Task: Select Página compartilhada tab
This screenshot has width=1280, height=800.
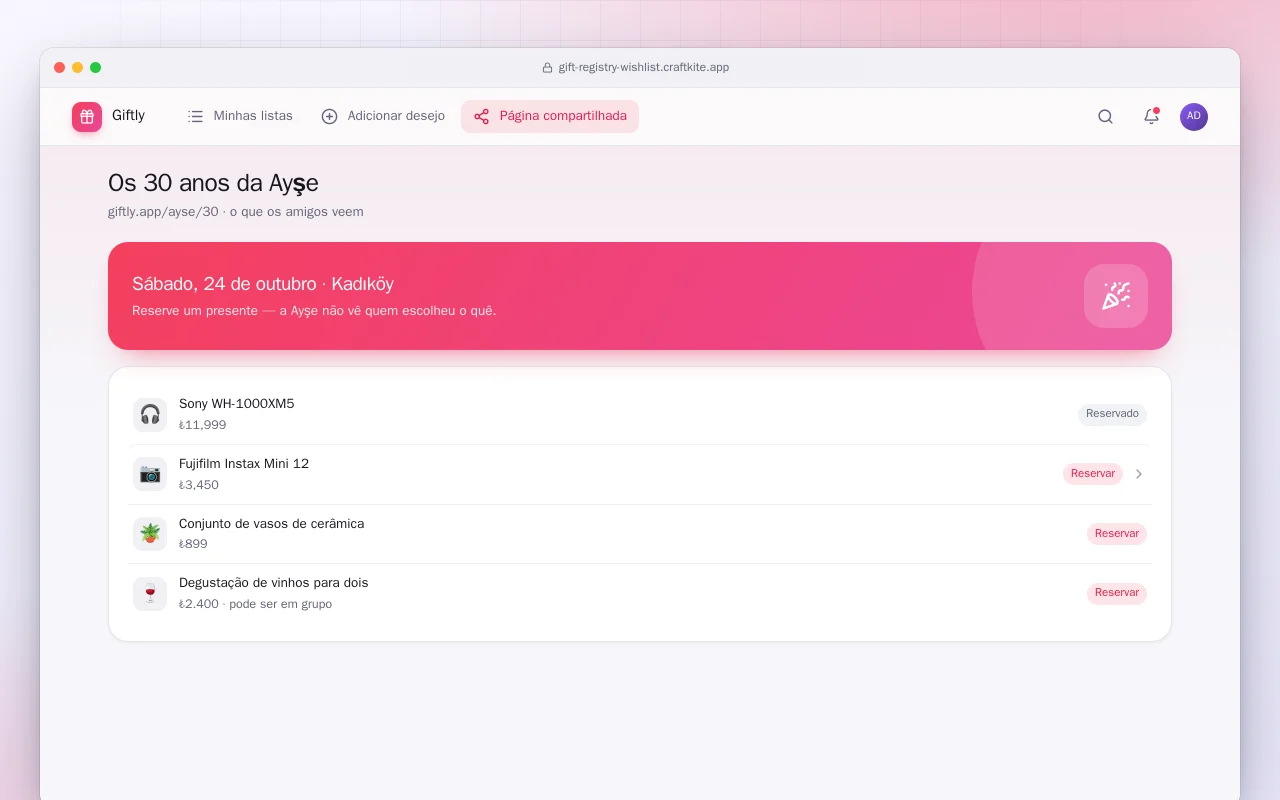Action: (550, 116)
